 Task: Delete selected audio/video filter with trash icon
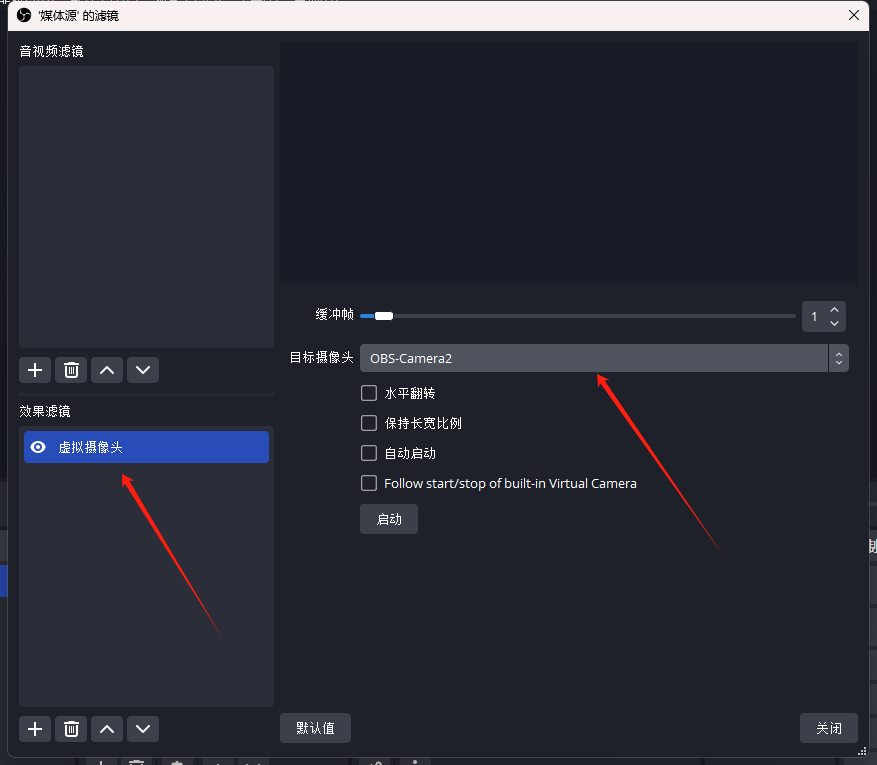71,370
